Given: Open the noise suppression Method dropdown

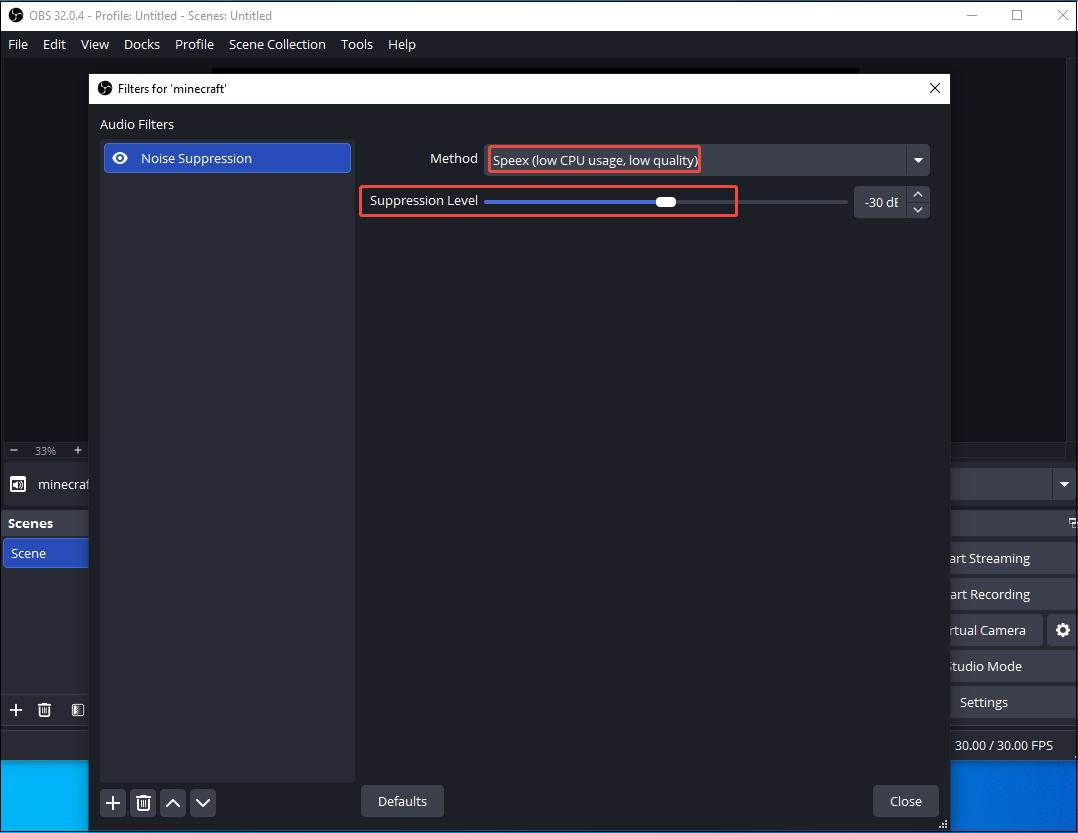Looking at the screenshot, I should click(917, 159).
